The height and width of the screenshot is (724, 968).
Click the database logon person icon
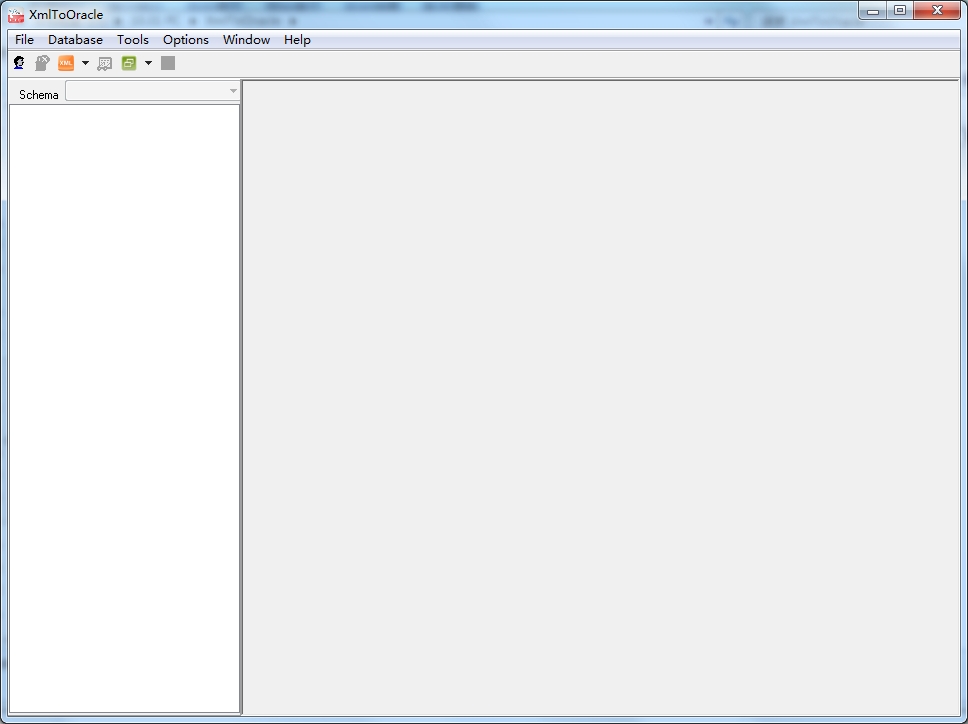[19, 63]
